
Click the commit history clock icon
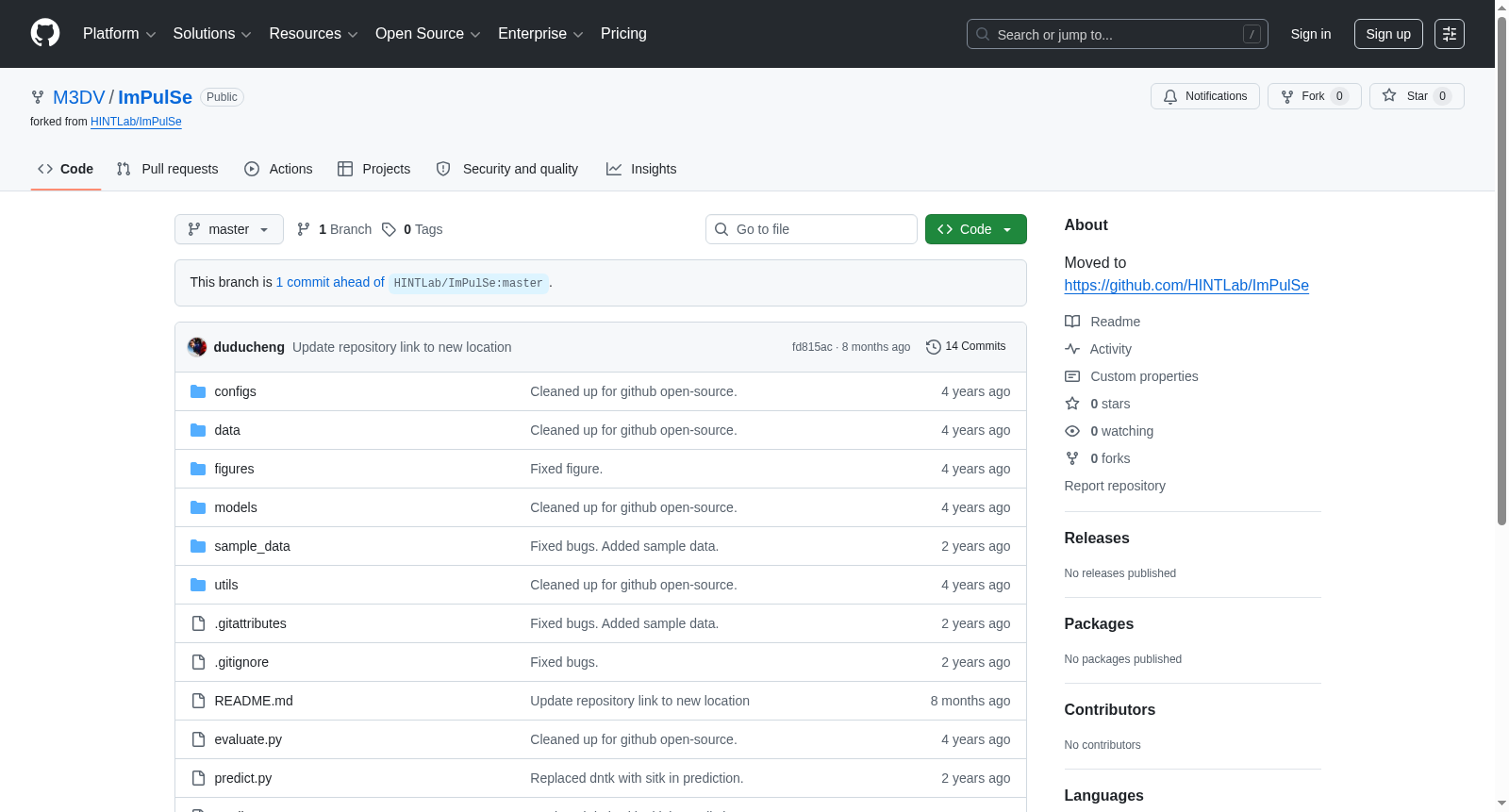(x=934, y=347)
